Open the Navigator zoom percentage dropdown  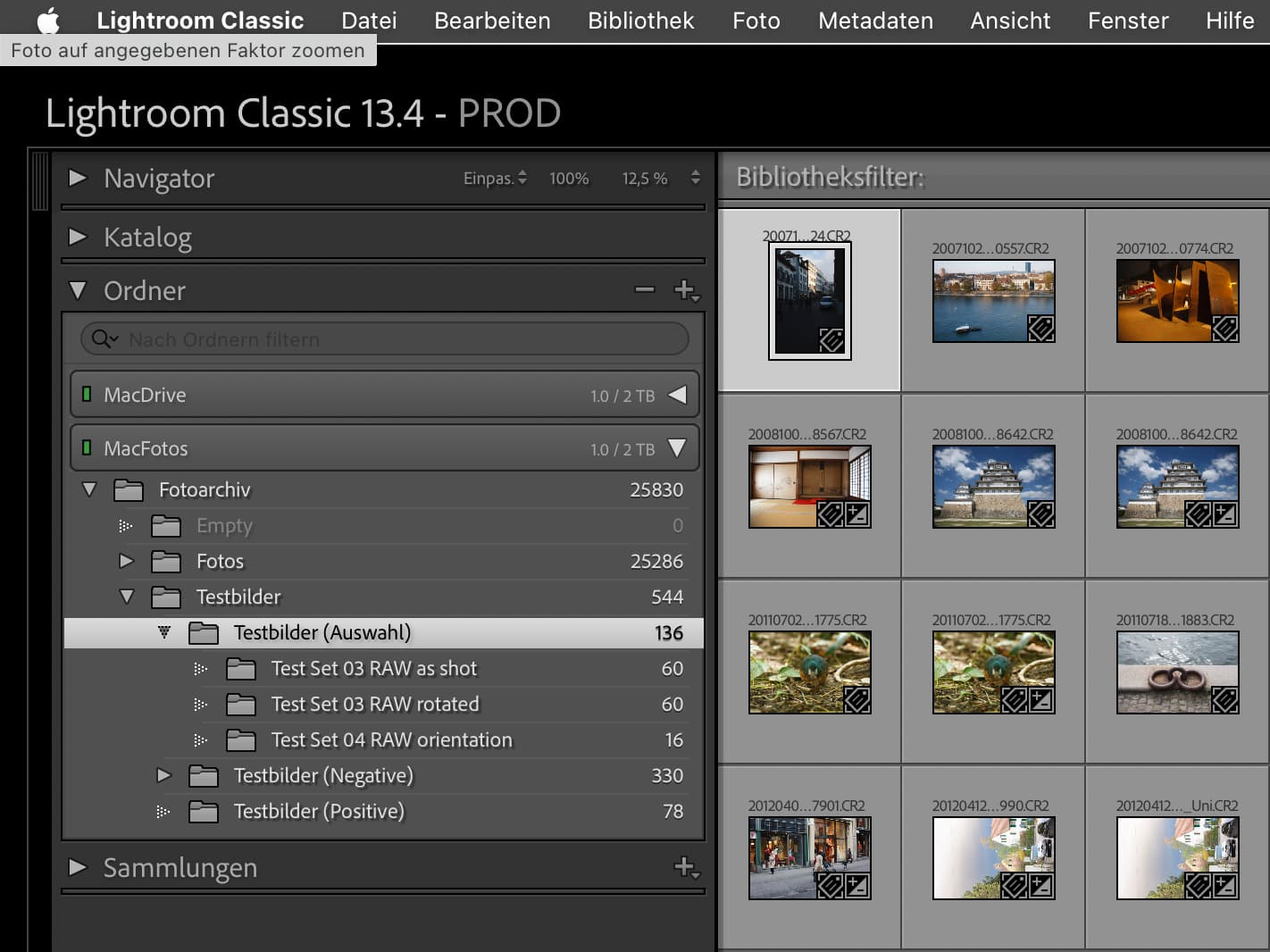[x=695, y=179]
